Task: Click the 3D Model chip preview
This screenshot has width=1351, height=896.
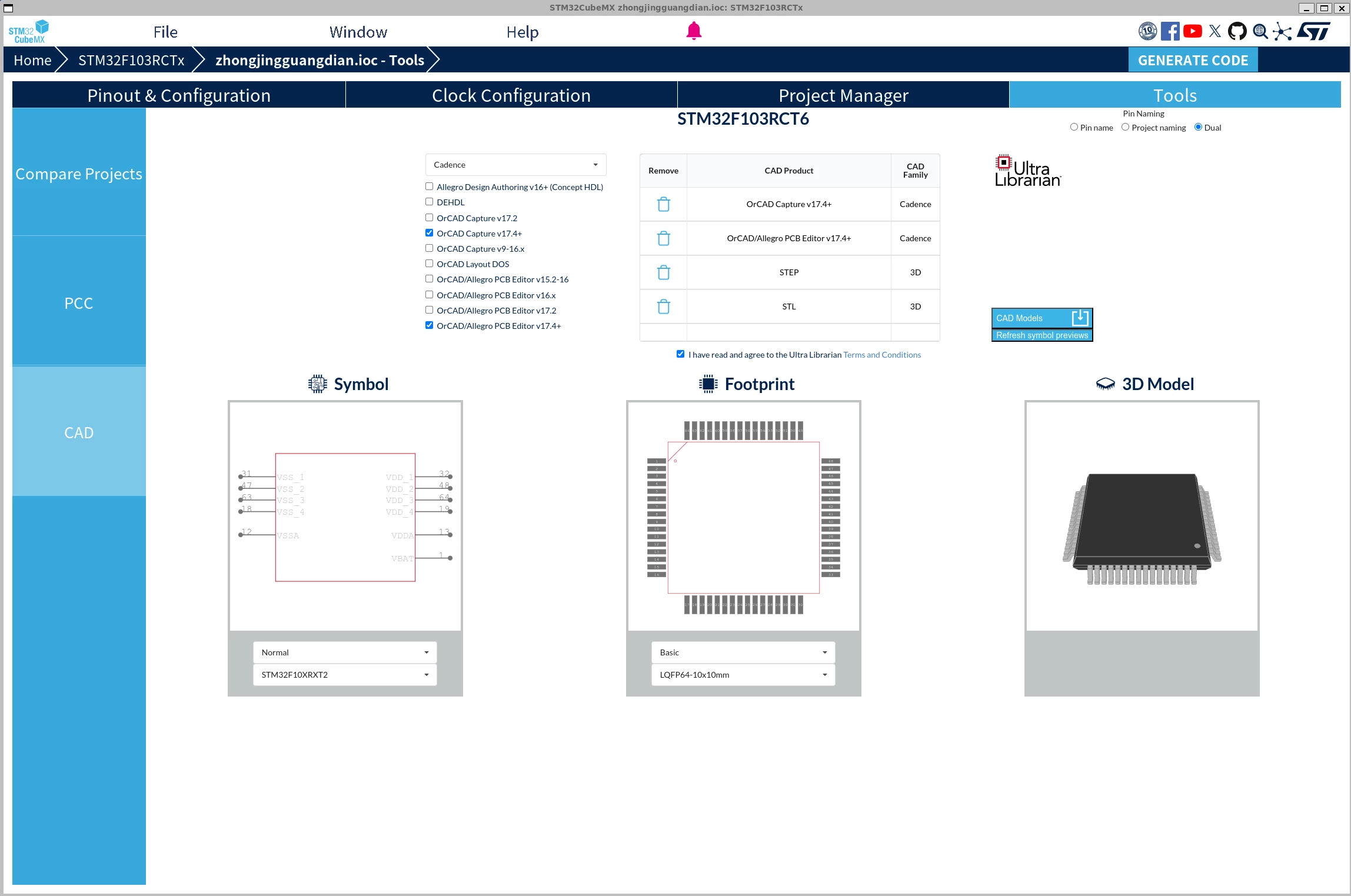Action: (x=1142, y=517)
